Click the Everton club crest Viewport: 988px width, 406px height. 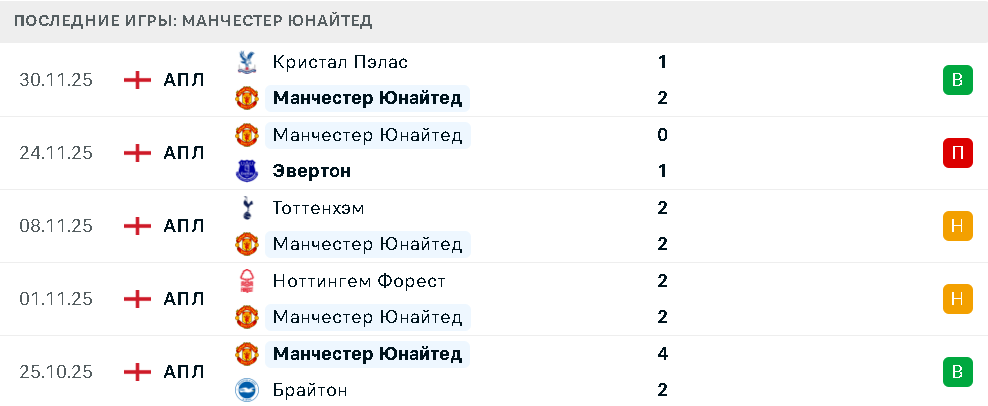[246, 171]
